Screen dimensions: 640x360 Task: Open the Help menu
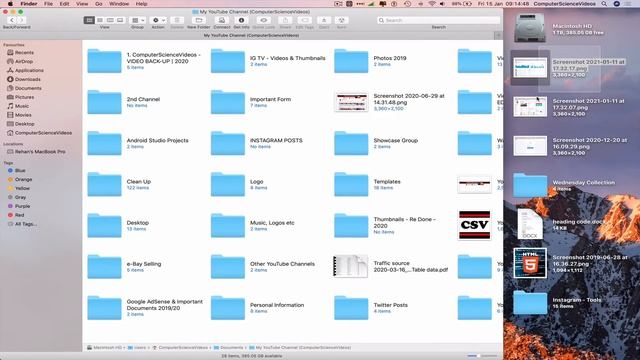point(141,4)
